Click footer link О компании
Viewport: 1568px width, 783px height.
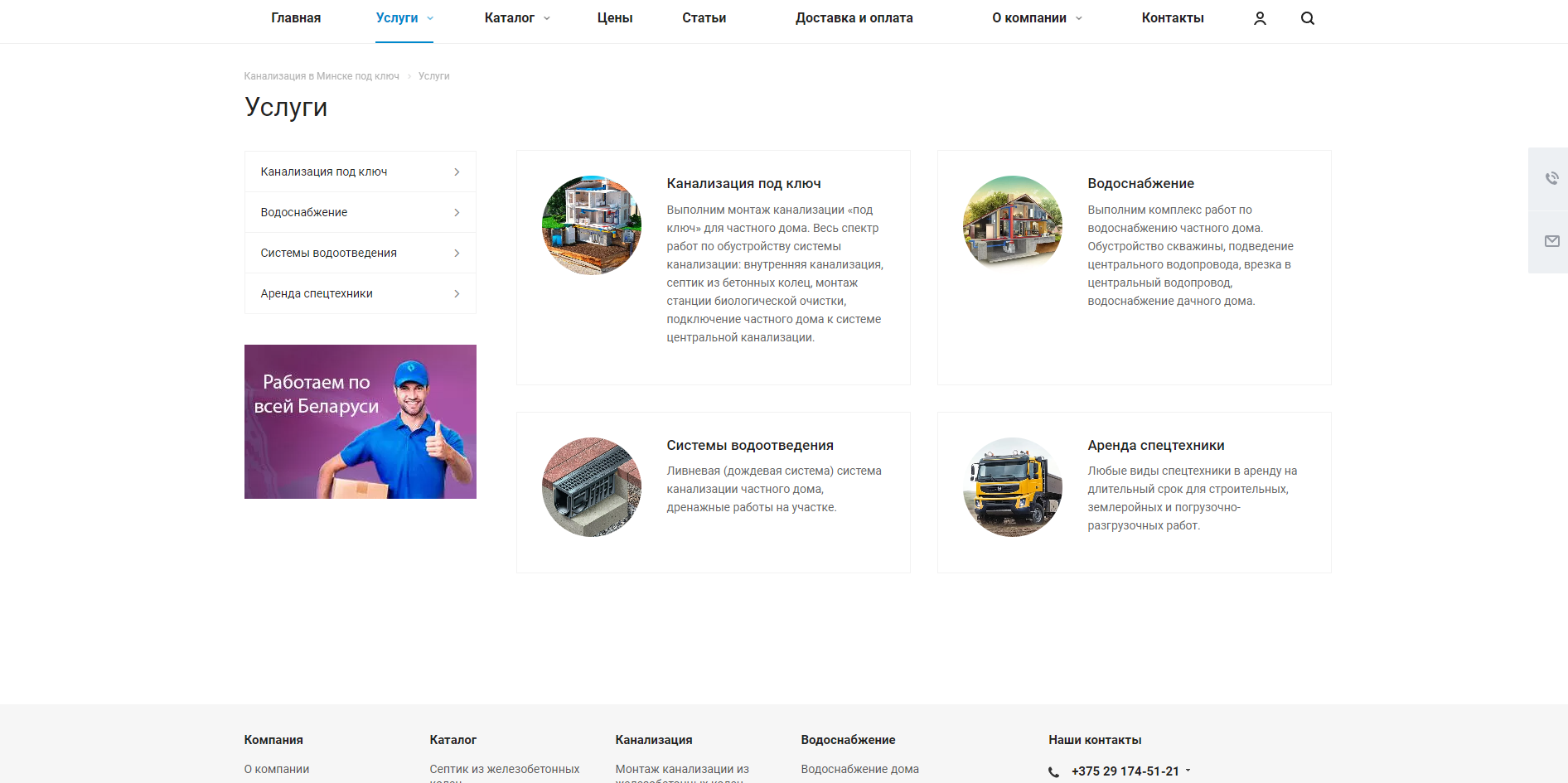point(277,769)
